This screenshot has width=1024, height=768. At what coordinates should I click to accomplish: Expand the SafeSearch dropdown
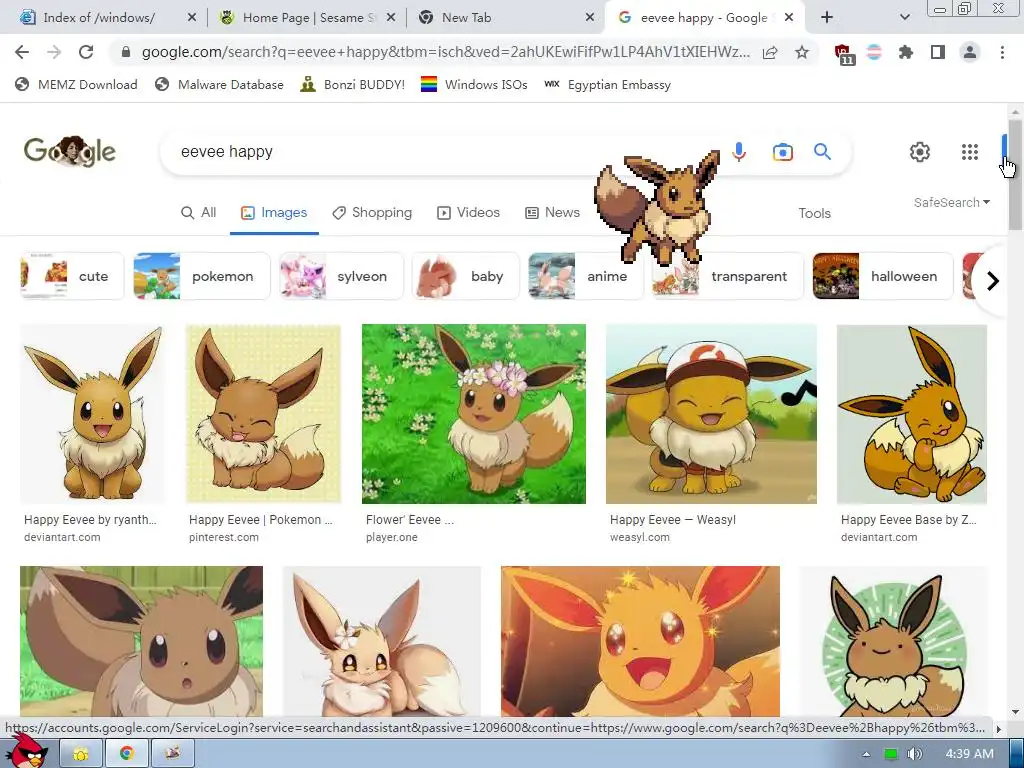pos(952,202)
